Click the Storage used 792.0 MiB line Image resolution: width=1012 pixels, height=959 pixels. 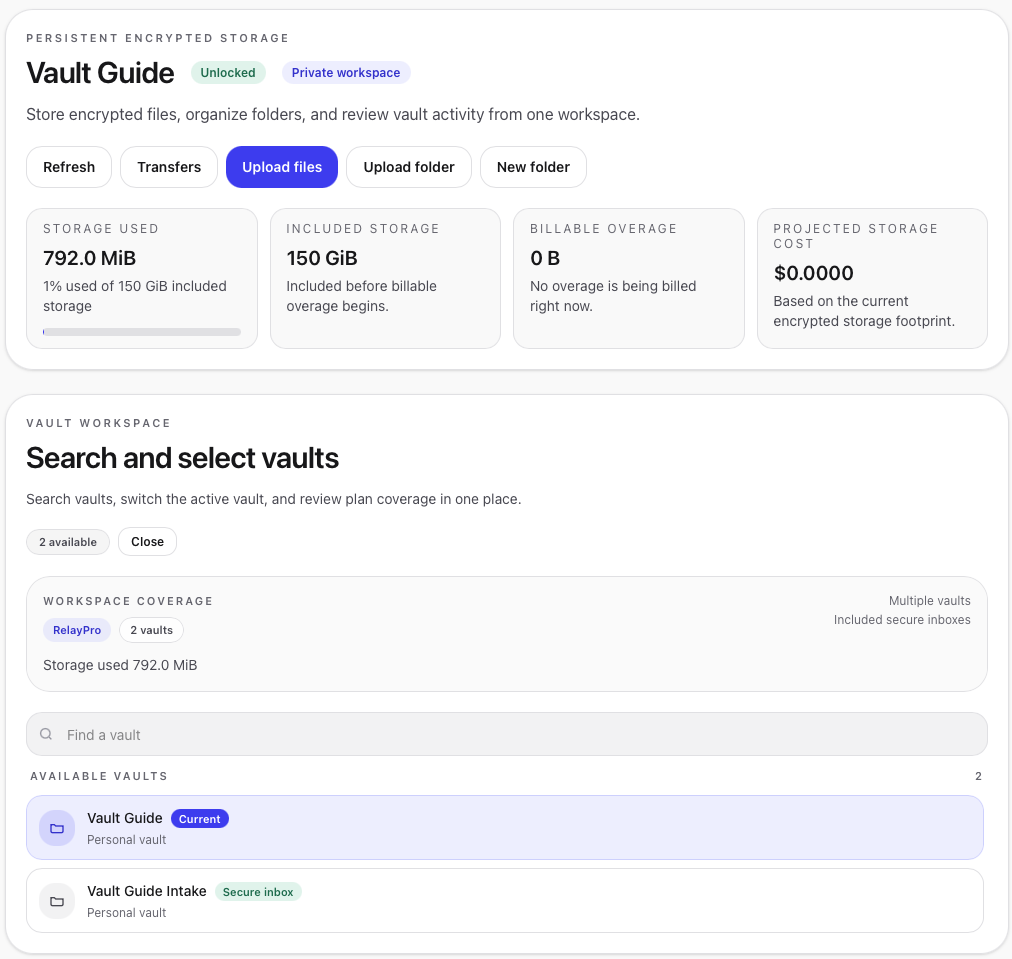point(120,665)
